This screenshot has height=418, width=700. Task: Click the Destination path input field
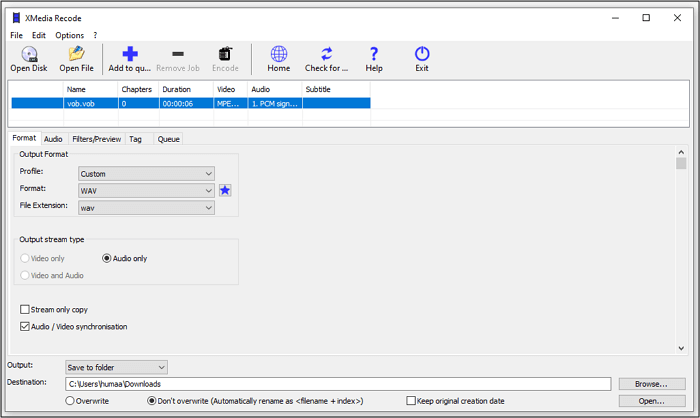337,384
